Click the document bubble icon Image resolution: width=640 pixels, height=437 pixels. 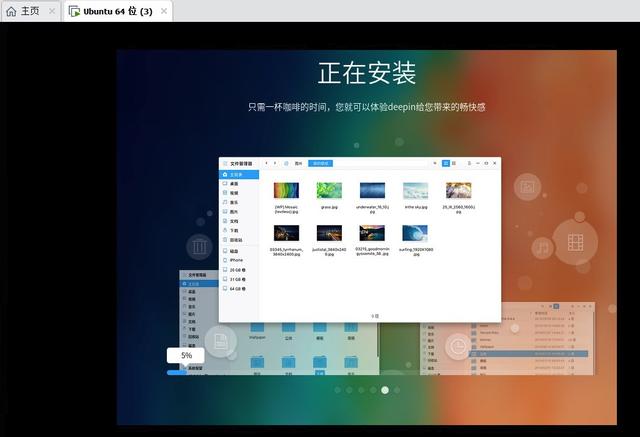(x=221, y=342)
